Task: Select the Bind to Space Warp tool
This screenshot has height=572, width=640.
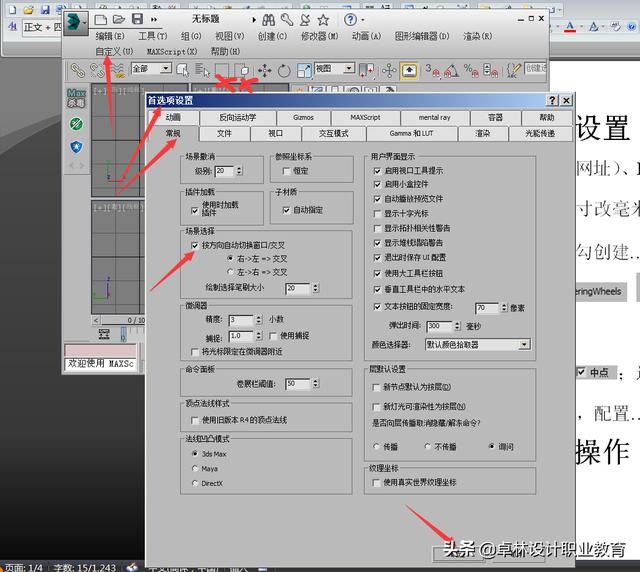Action: (x=117, y=71)
